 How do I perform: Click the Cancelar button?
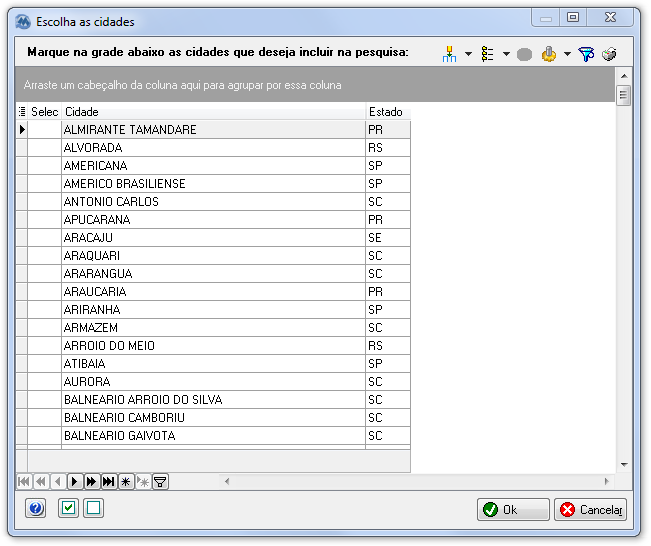590,509
